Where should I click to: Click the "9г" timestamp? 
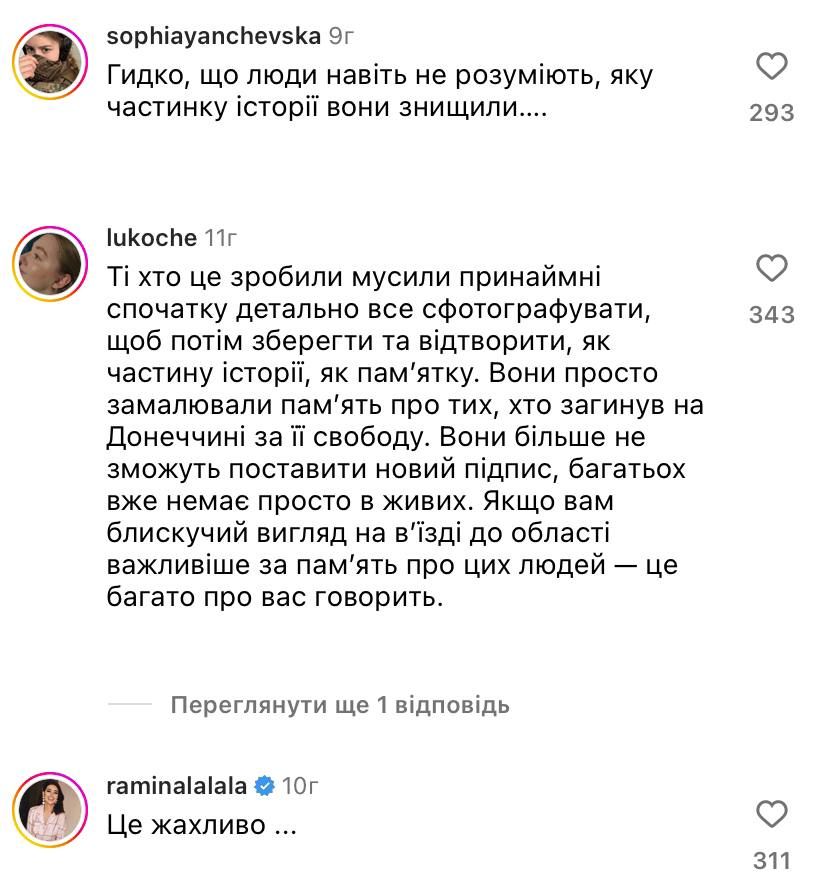[342, 37]
